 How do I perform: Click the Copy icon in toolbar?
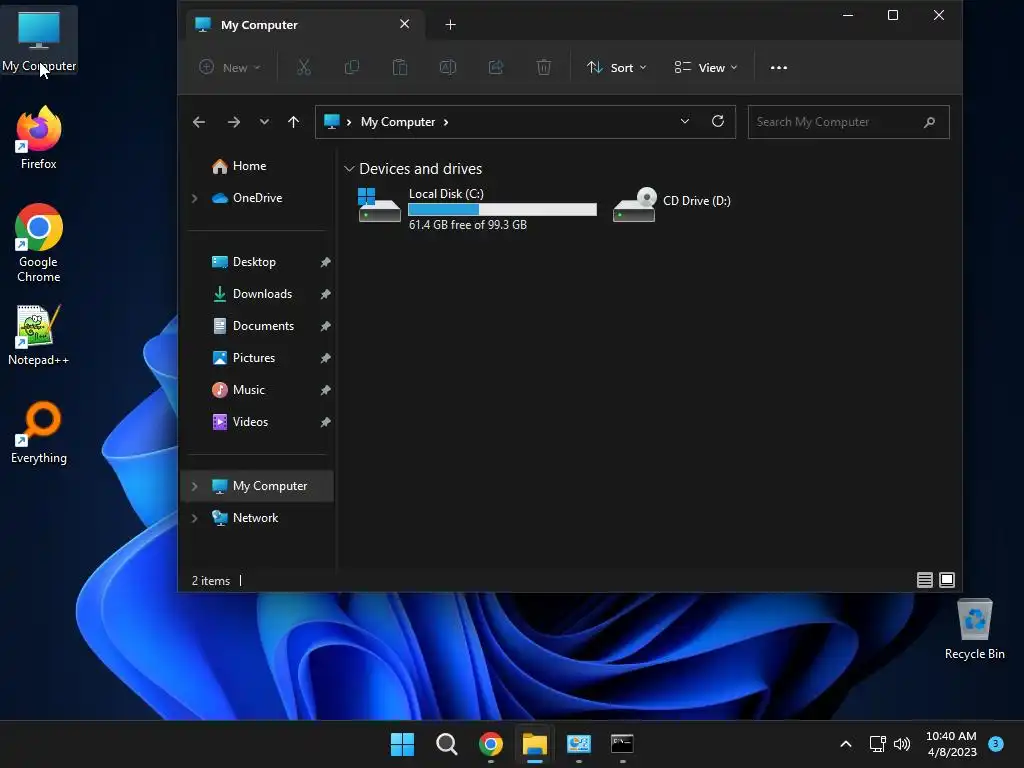[352, 67]
